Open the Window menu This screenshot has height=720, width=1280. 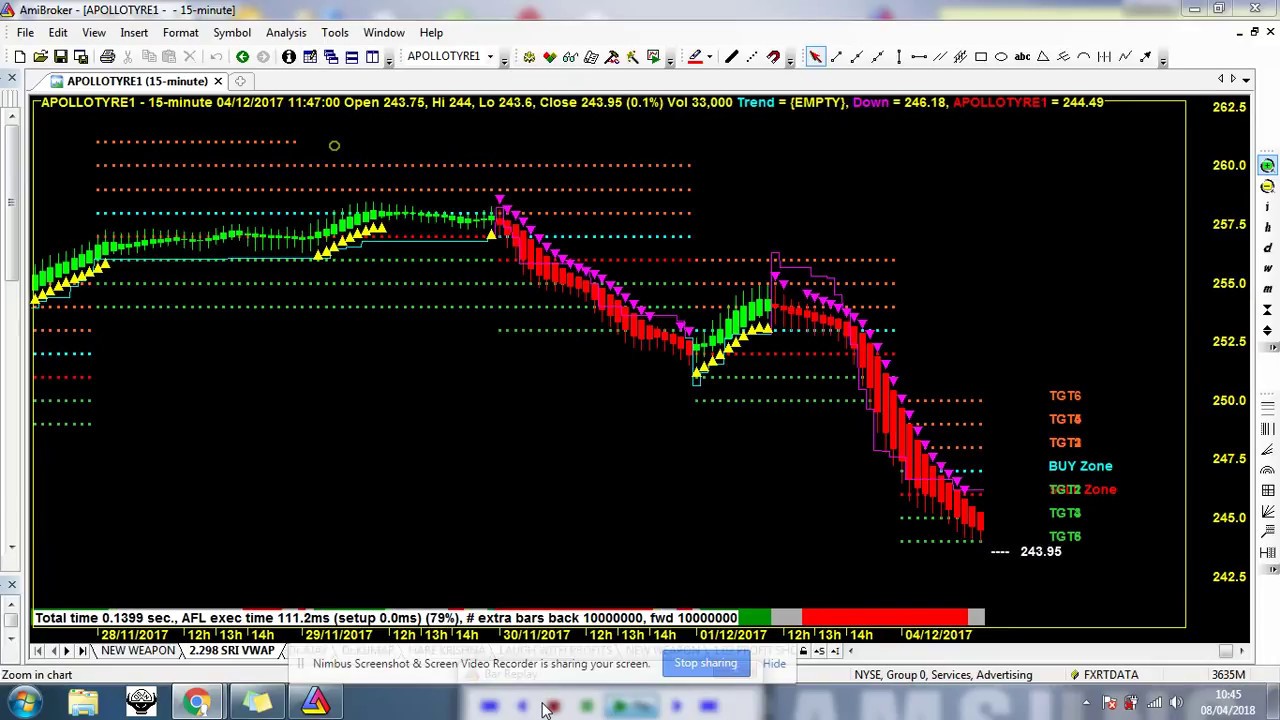point(384,32)
